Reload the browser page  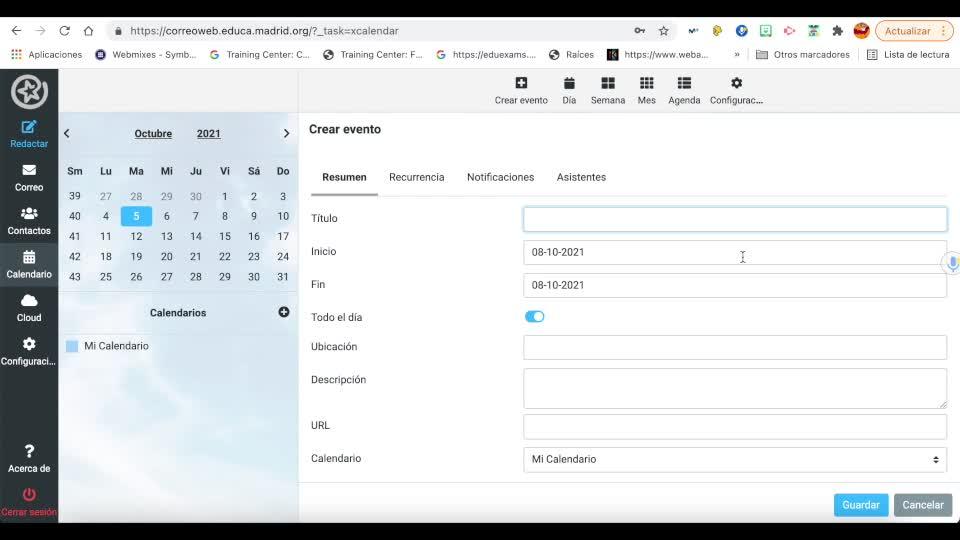point(64,31)
